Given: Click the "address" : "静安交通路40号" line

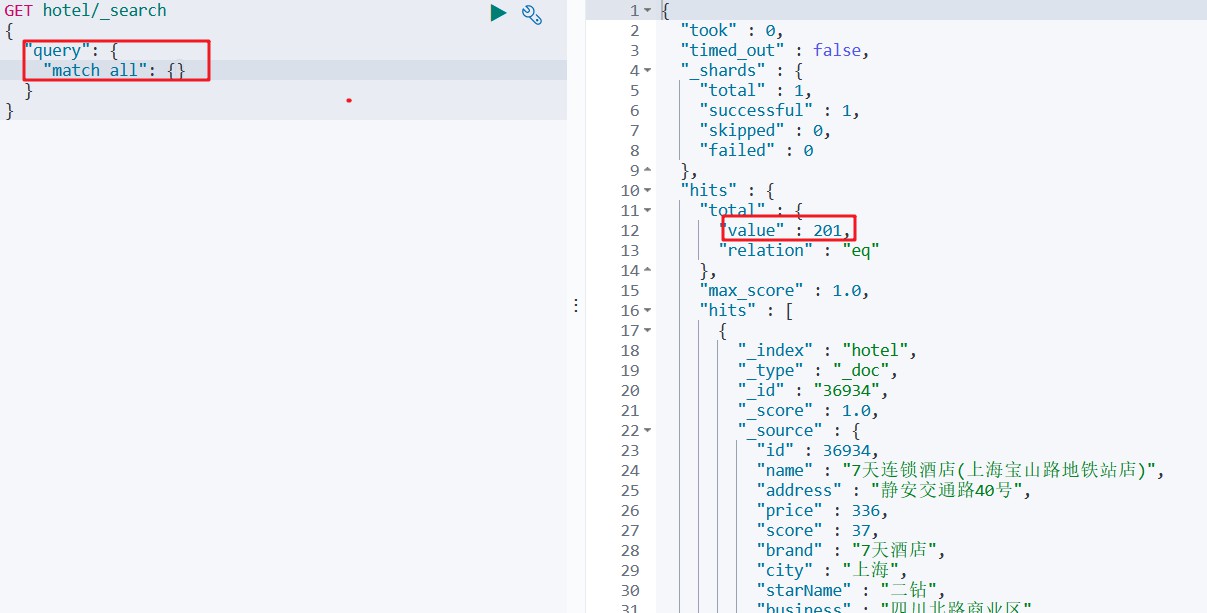Looking at the screenshot, I should point(894,490).
